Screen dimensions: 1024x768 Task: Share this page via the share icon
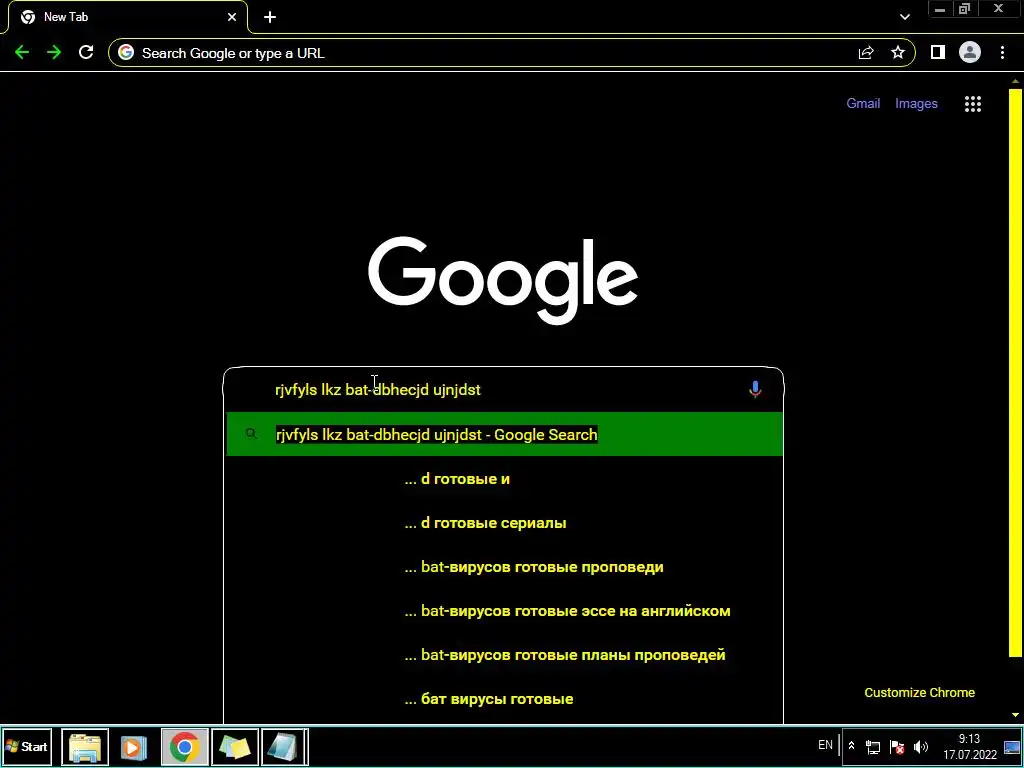866,53
